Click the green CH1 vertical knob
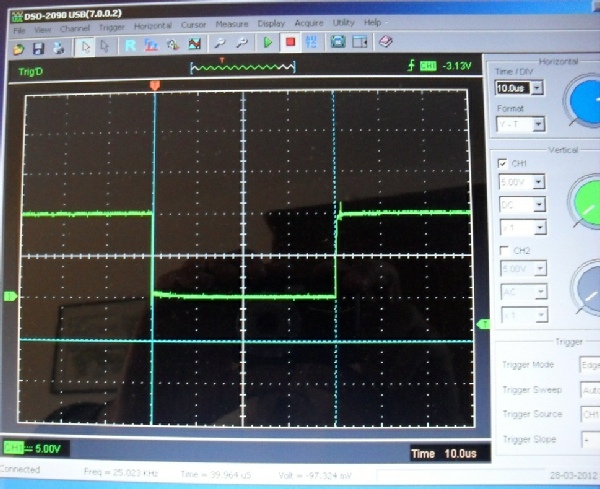The height and width of the screenshot is (489, 600). tap(585, 203)
